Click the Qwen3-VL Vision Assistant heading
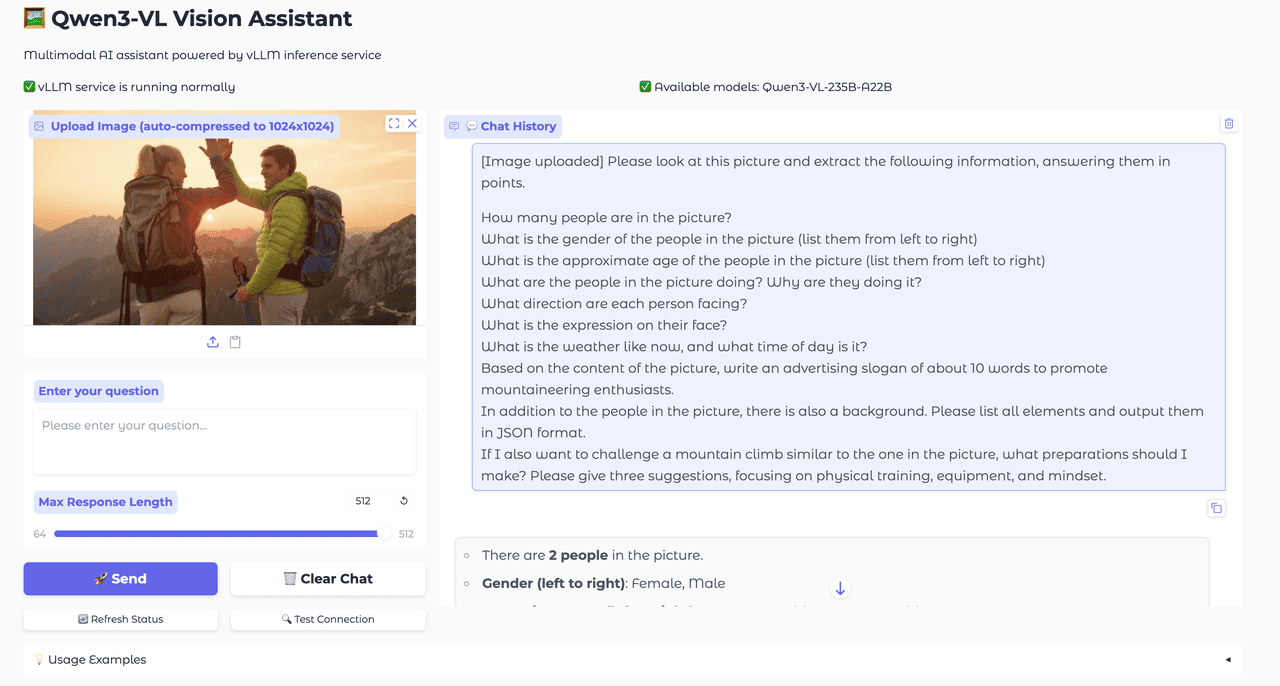 pyautogui.click(x=188, y=18)
